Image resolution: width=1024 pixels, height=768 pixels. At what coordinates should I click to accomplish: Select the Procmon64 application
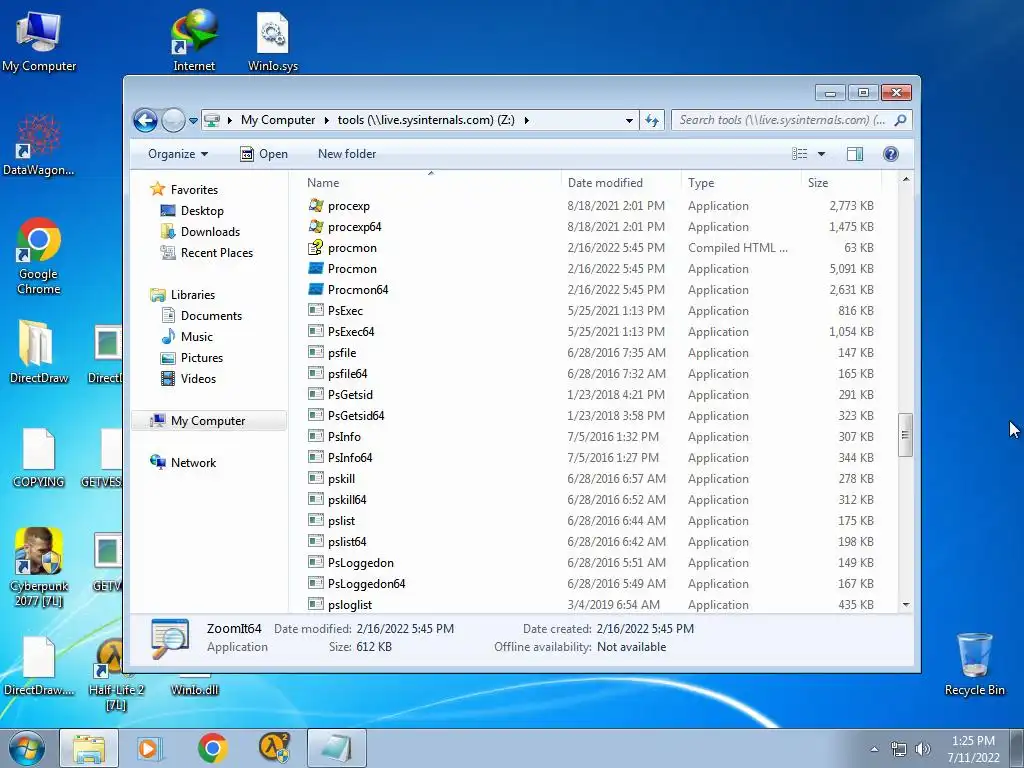(358, 289)
